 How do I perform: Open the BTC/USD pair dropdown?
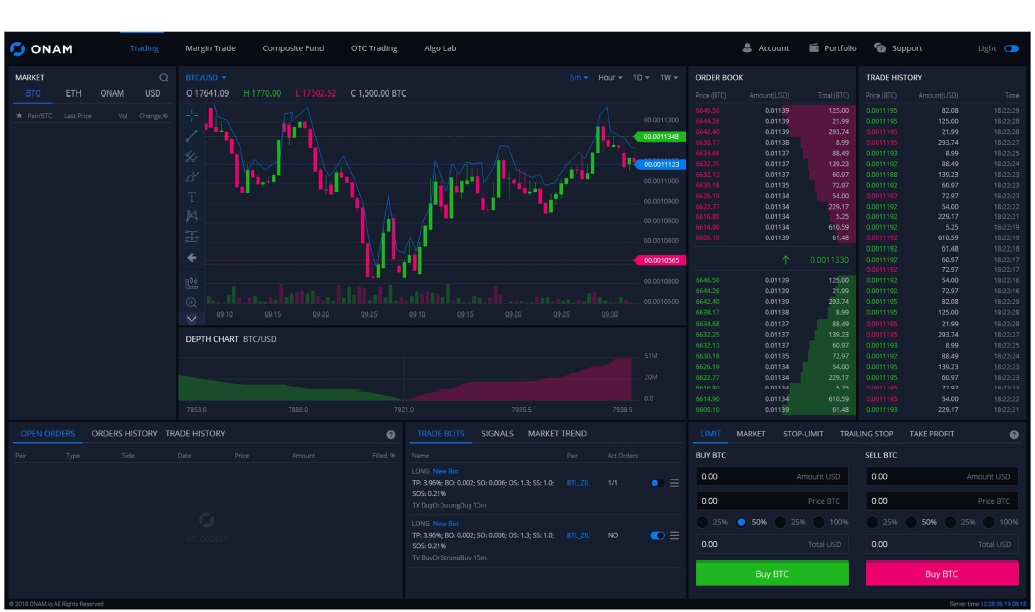point(206,77)
